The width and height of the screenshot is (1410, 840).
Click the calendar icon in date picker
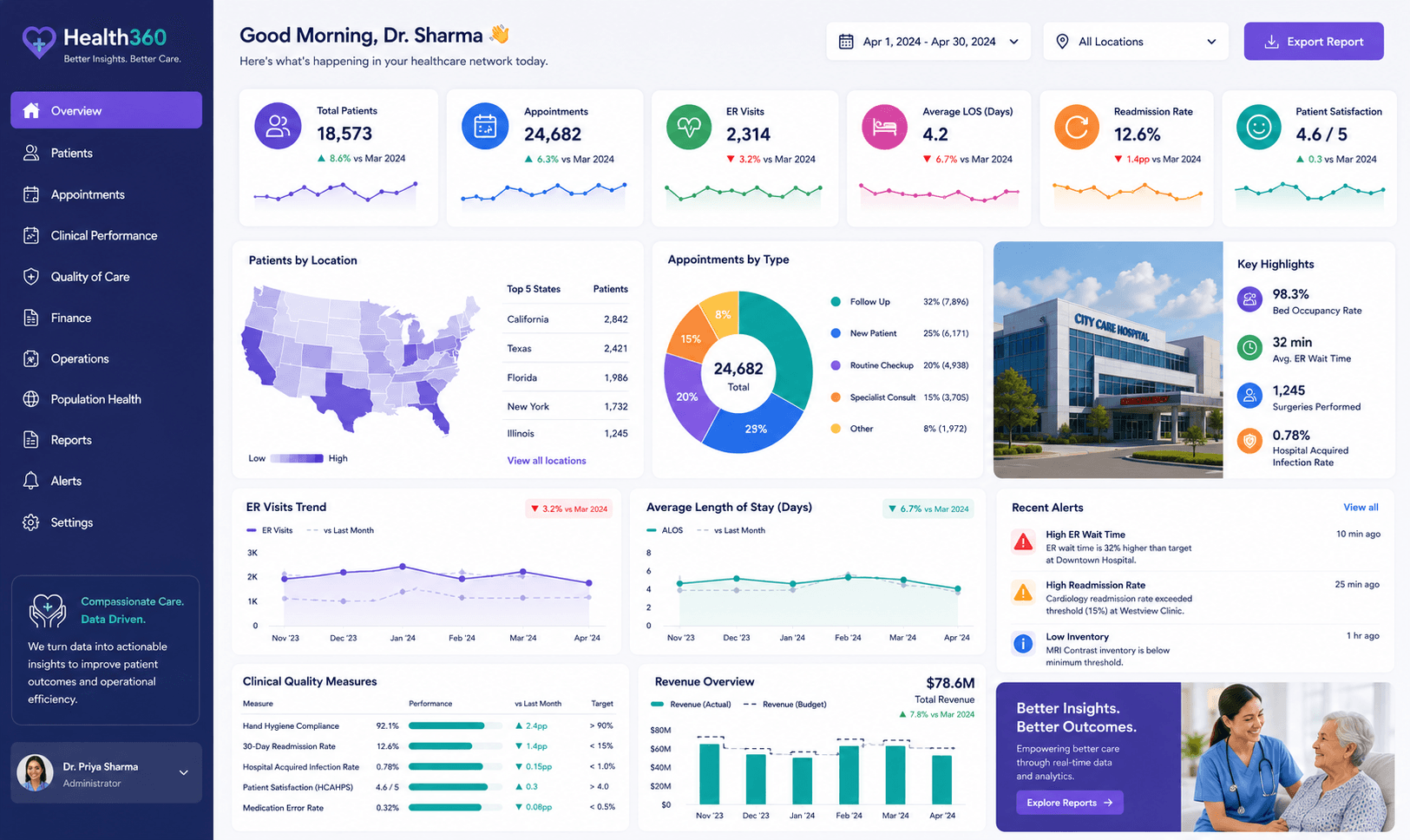coord(846,42)
